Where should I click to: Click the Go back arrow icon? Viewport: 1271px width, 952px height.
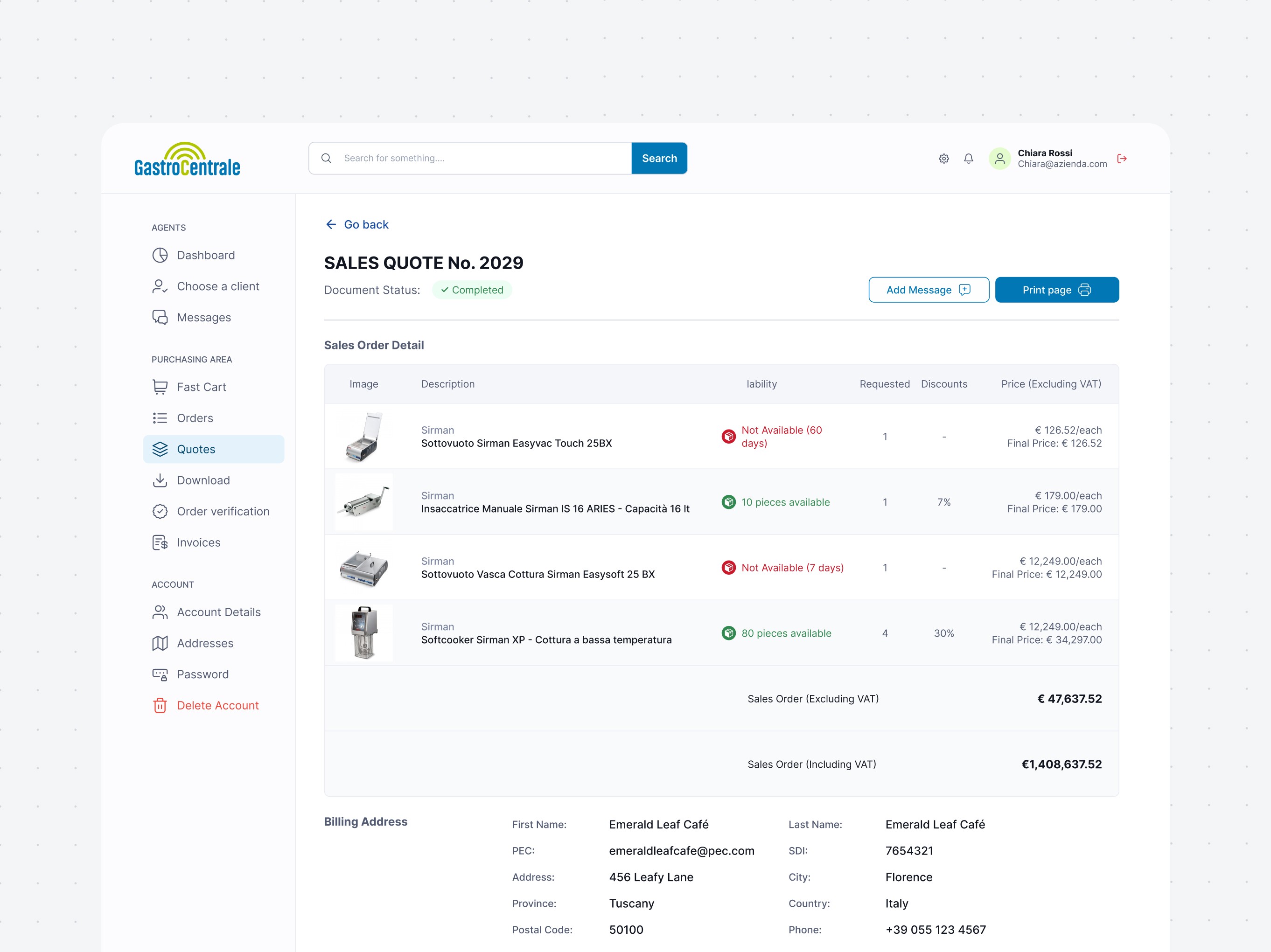(331, 224)
